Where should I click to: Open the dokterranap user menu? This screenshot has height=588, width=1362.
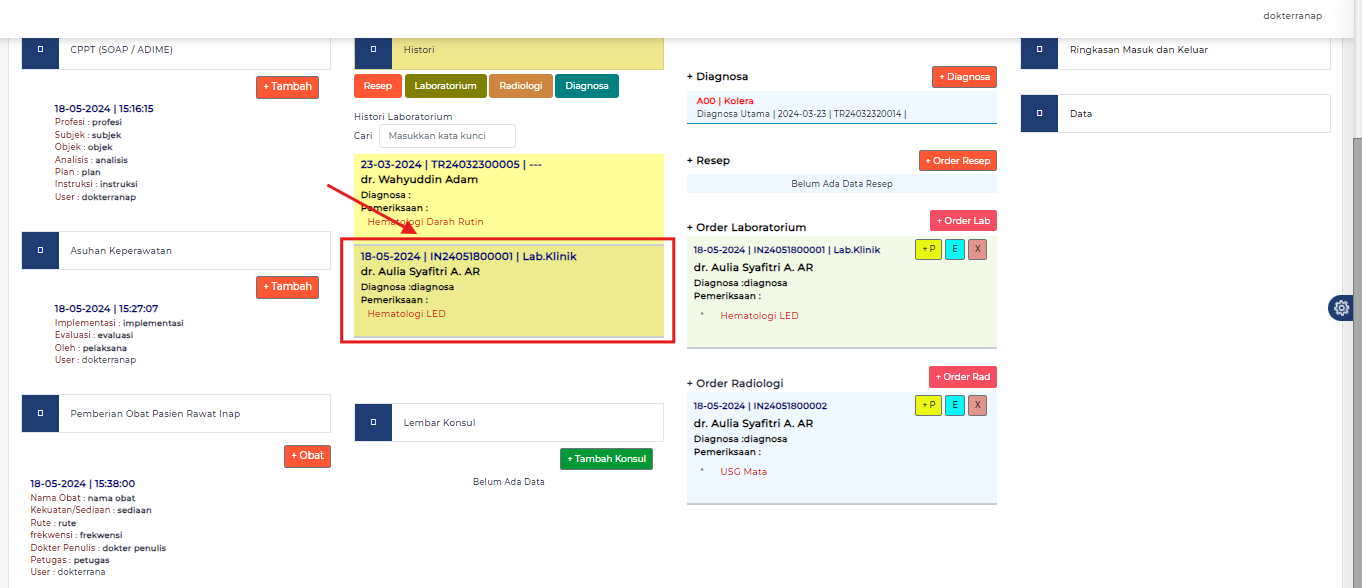1292,16
